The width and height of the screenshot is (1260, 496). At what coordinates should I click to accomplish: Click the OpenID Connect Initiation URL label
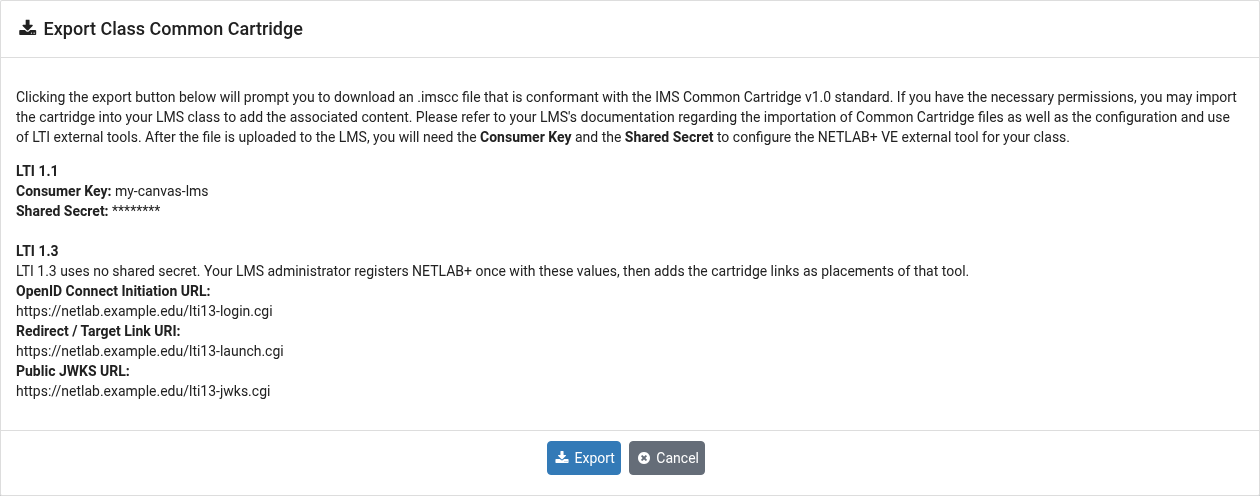coord(113,291)
